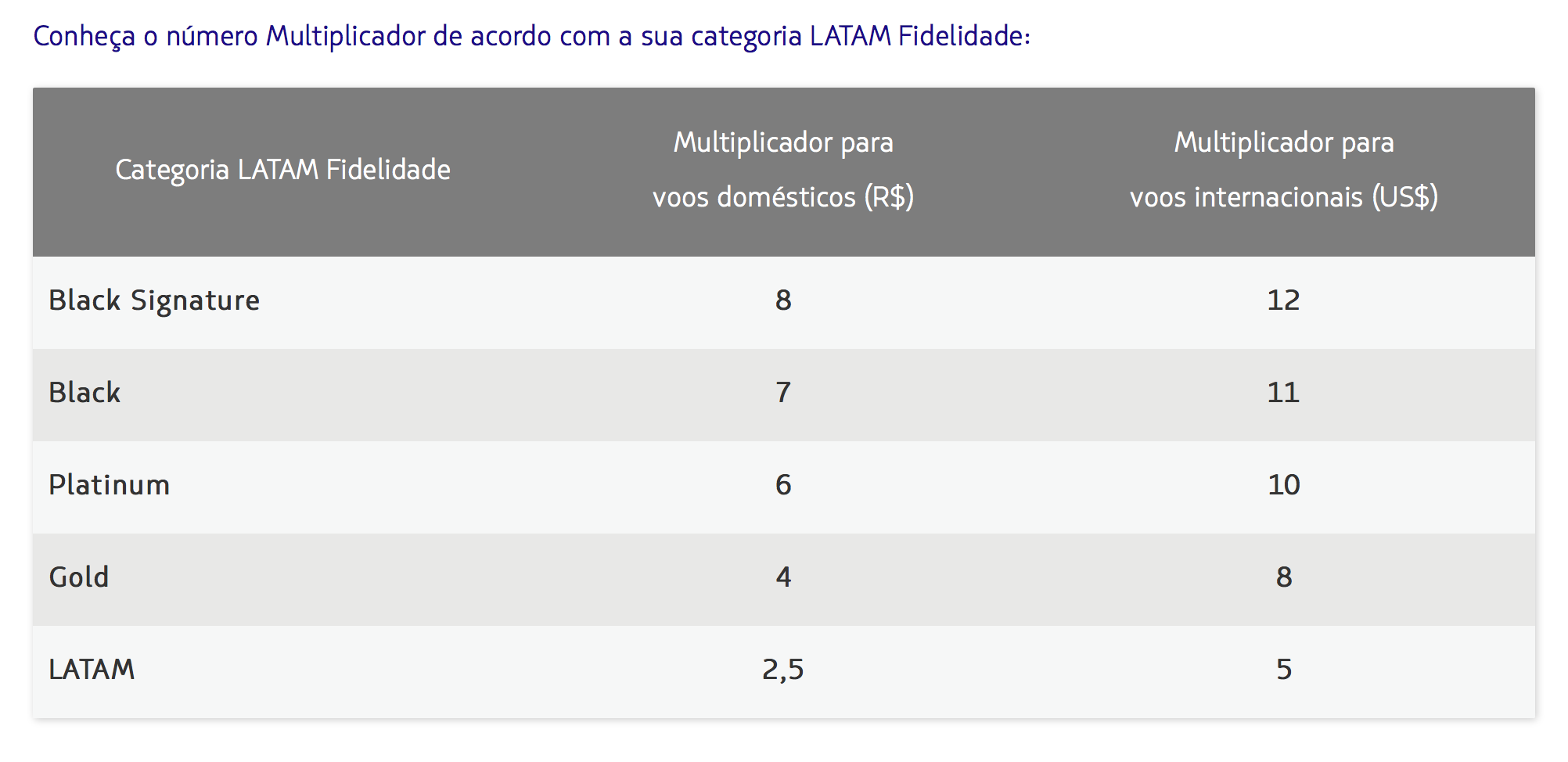Click Gold's international multiplier value 8
Viewport: 1568px width, 762px height.
tap(1283, 578)
